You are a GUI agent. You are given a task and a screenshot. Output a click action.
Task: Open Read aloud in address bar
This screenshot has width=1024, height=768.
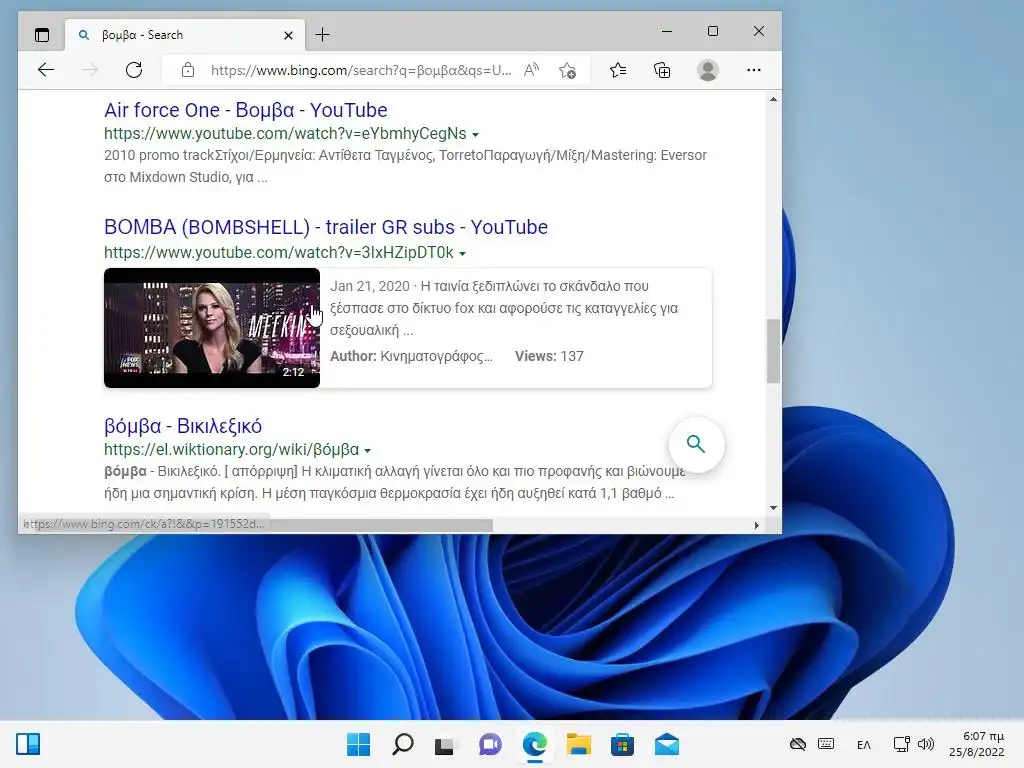point(532,70)
